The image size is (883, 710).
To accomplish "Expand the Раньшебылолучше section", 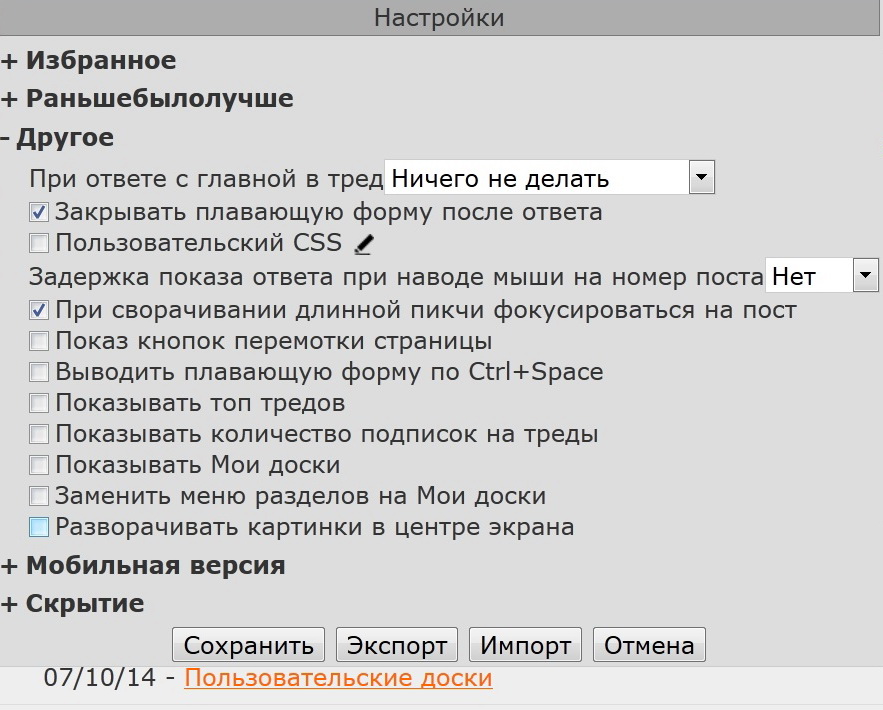I will pos(148,99).
